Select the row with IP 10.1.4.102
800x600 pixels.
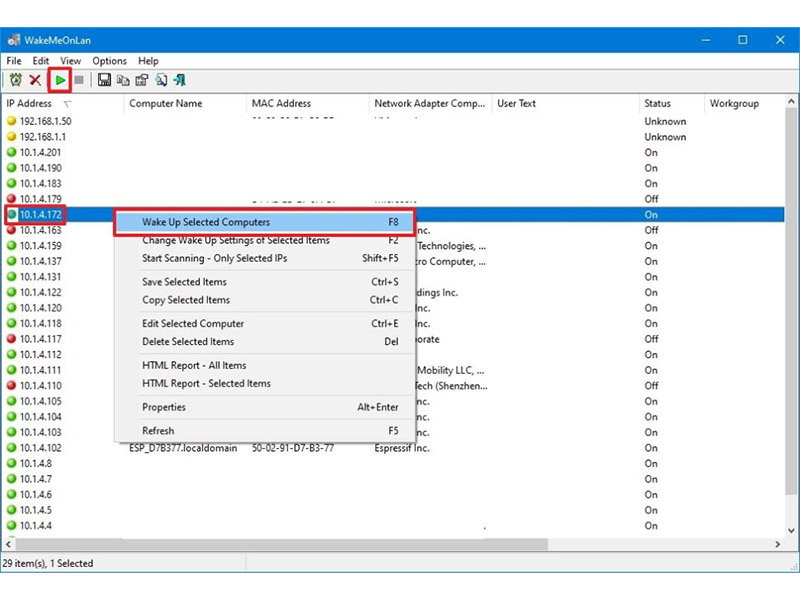(393, 448)
